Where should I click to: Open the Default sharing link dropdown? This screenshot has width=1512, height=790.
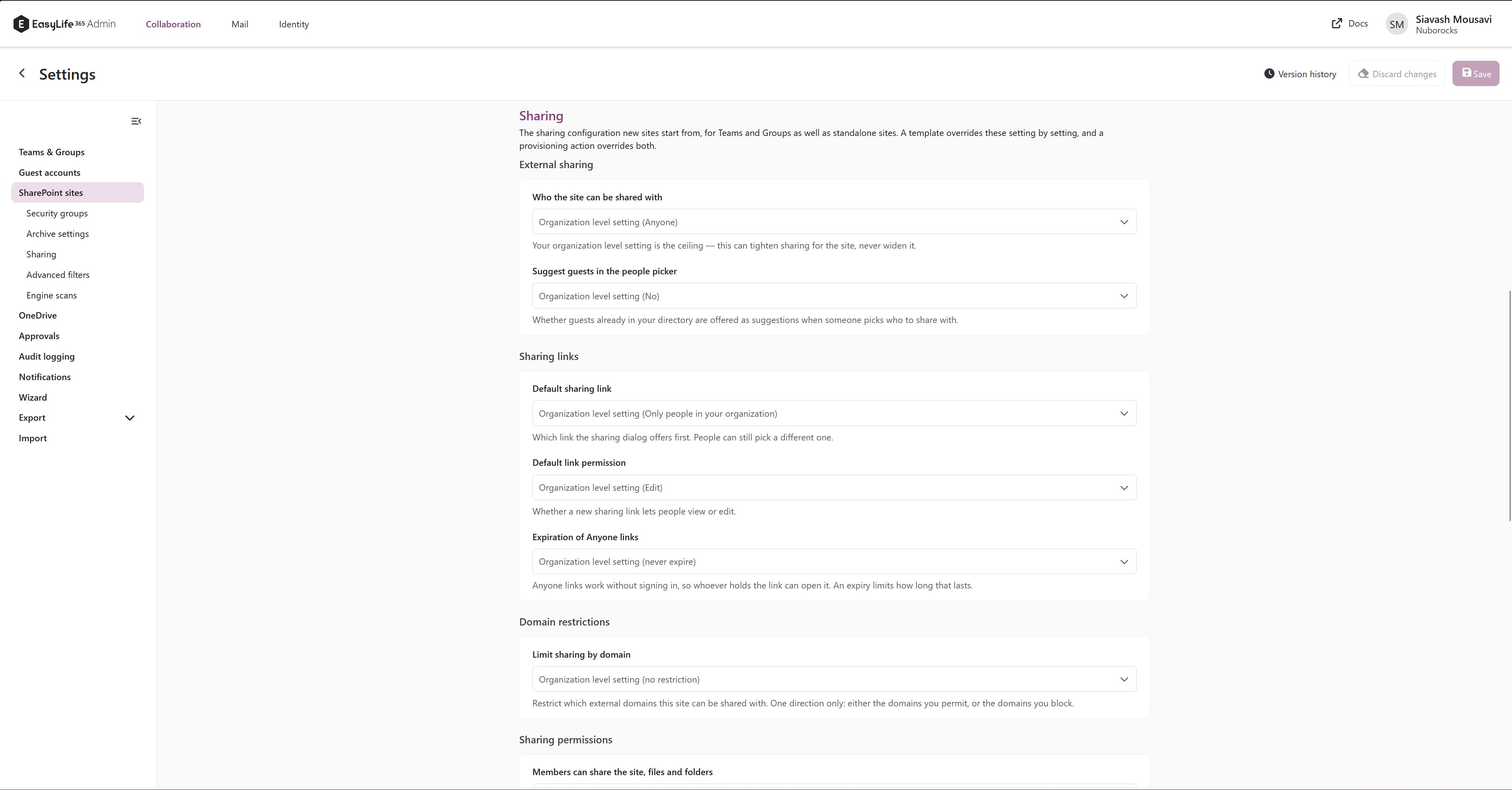pos(834,413)
